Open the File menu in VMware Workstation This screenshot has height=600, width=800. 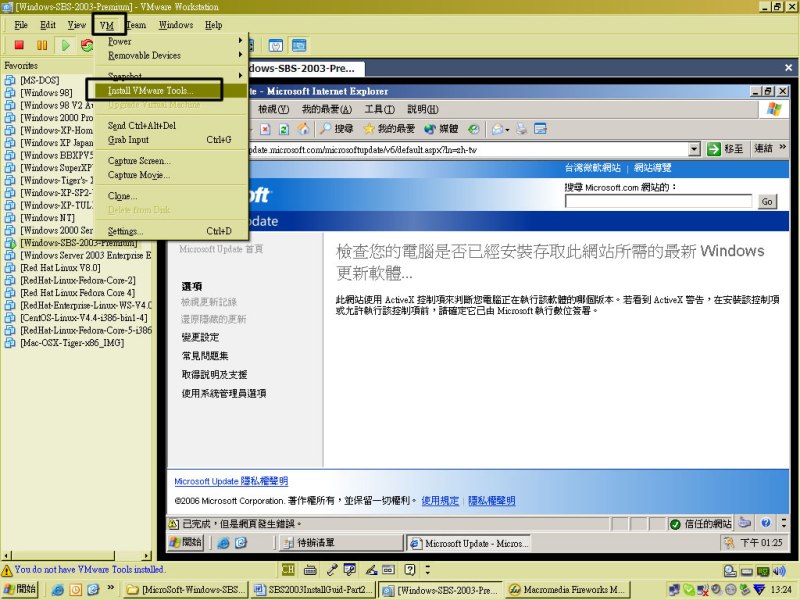tap(21, 25)
